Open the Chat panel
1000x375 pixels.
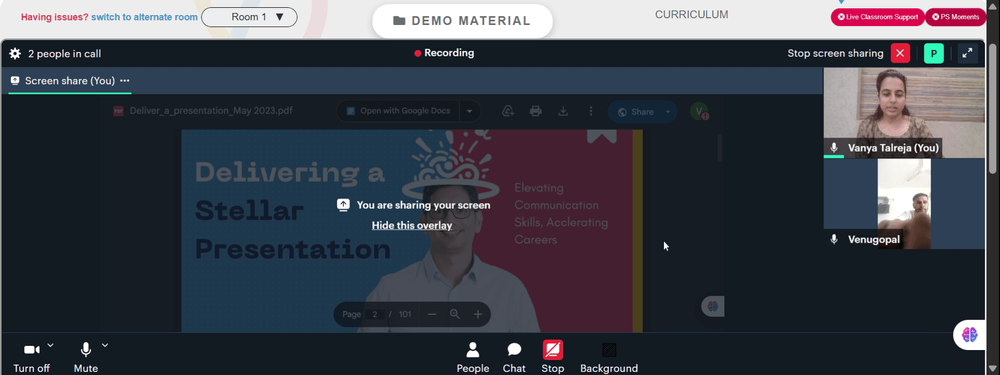click(514, 357)
